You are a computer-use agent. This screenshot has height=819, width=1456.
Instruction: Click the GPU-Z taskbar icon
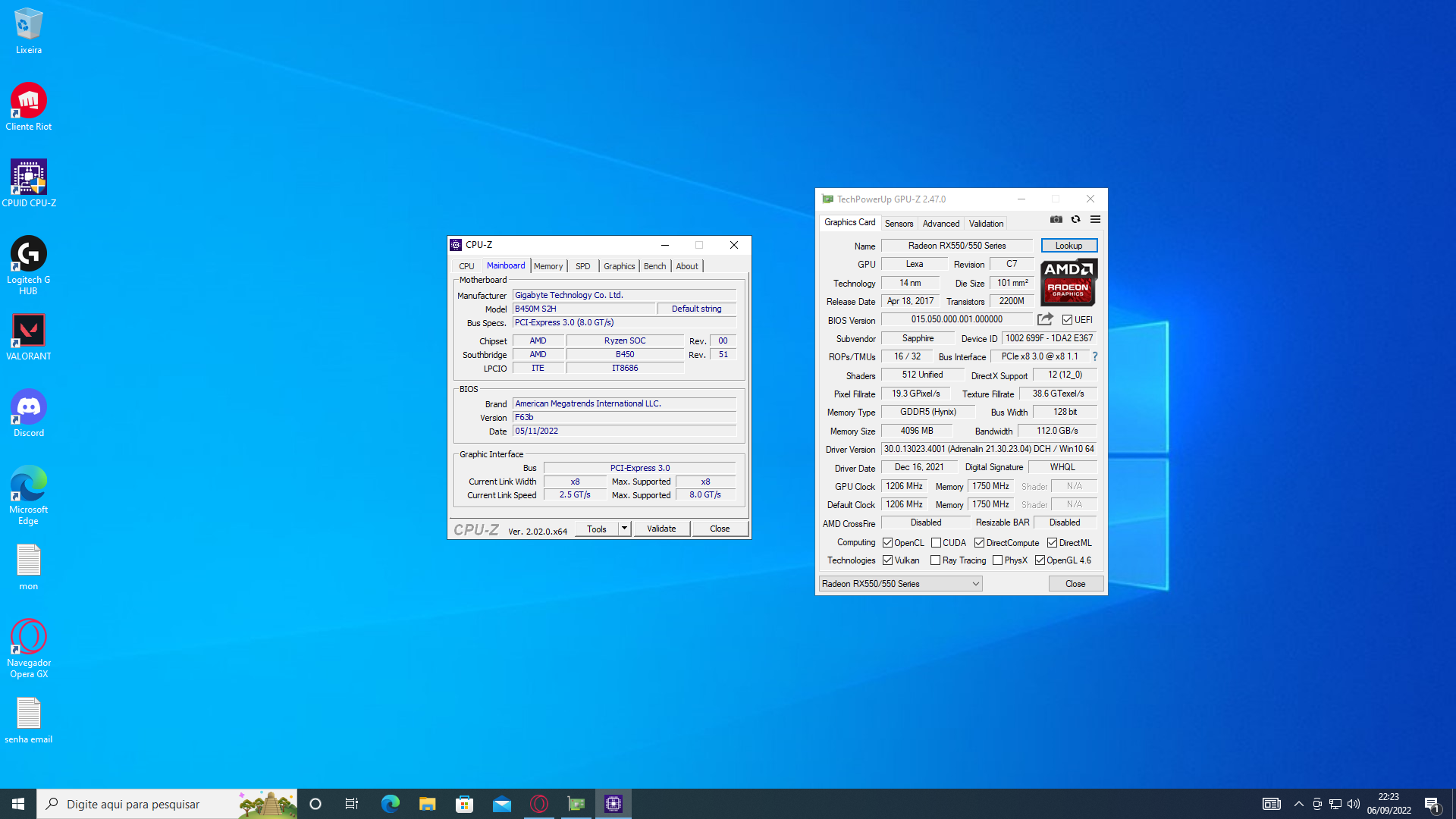576,804
